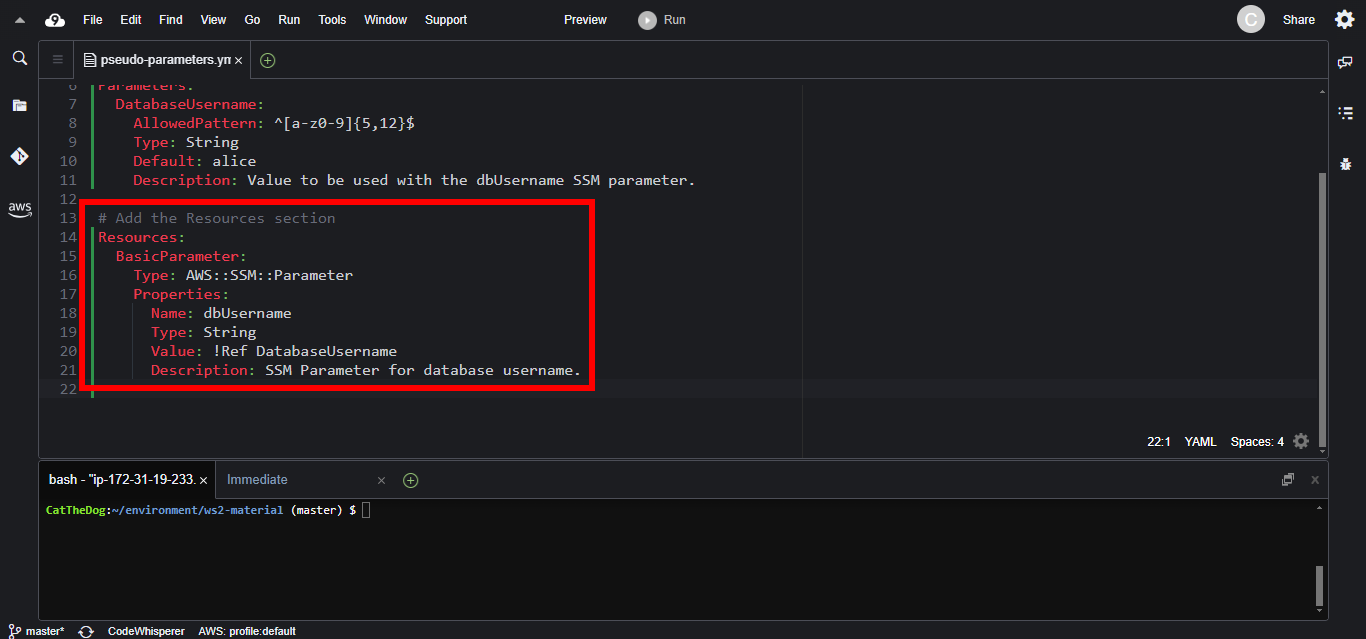The image size is (1366, 639).
Task: Click the Share button
Action: (x=1298, y=20)
